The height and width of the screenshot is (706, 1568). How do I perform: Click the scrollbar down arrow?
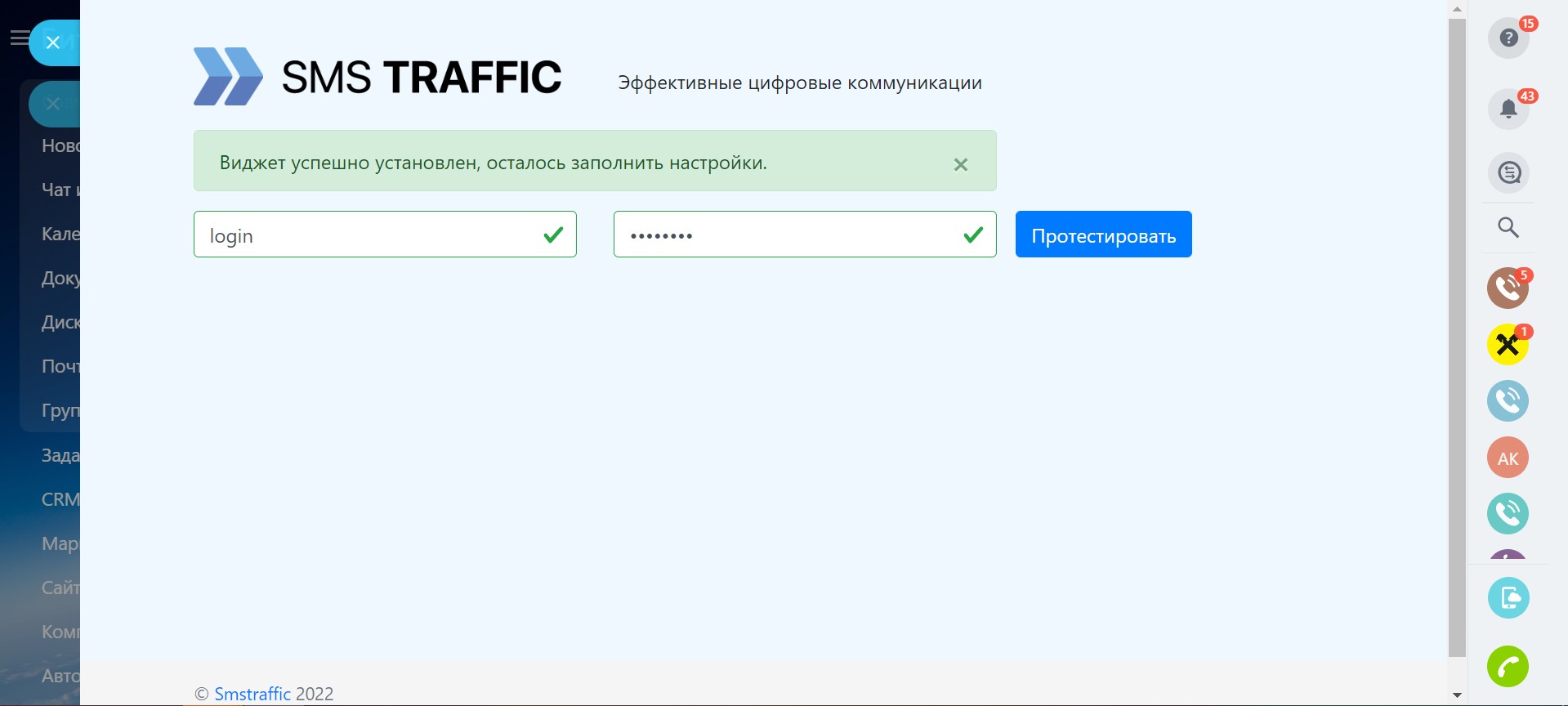point(1457,696)
